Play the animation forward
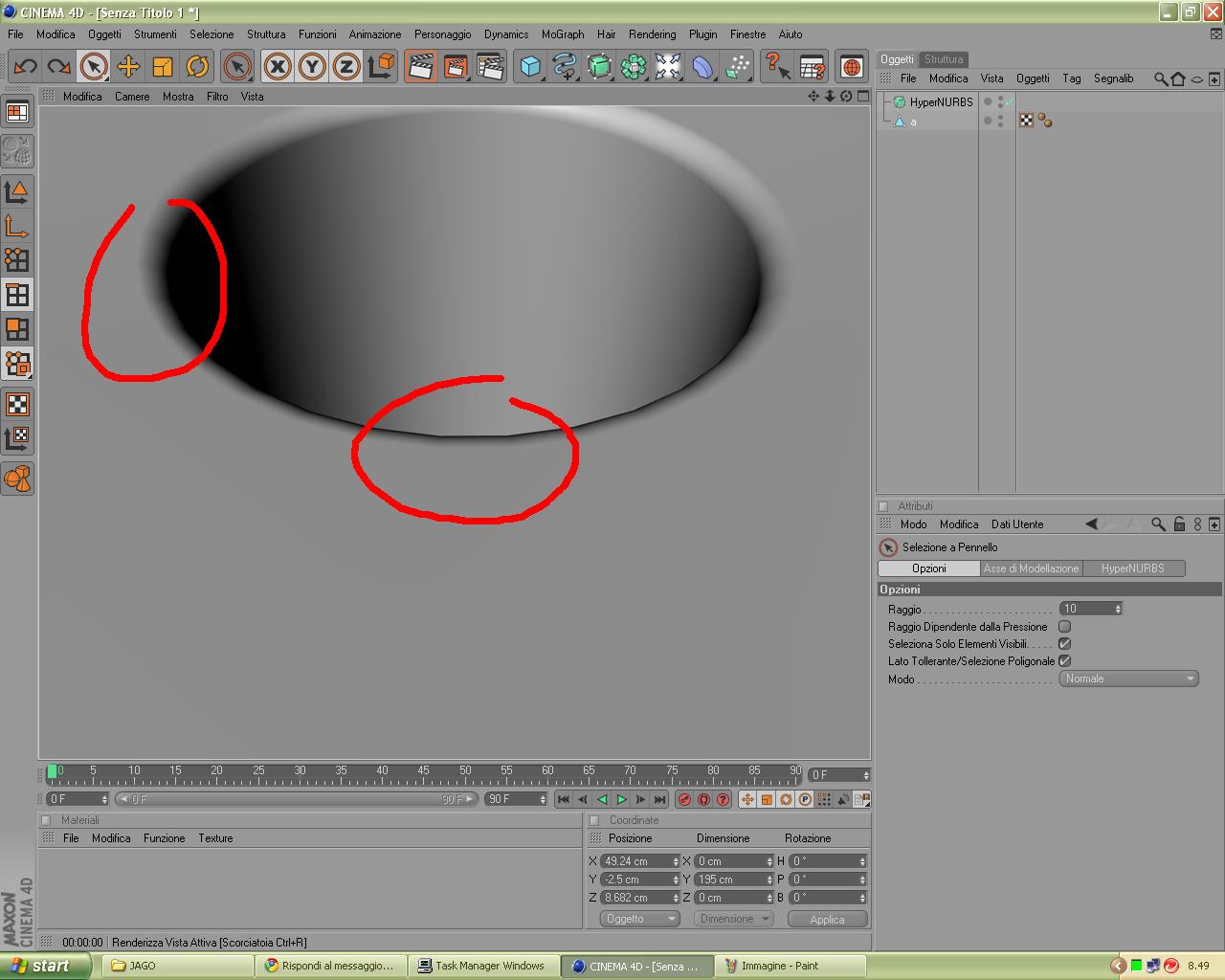1225x980 pixels. tap(621, 799)
